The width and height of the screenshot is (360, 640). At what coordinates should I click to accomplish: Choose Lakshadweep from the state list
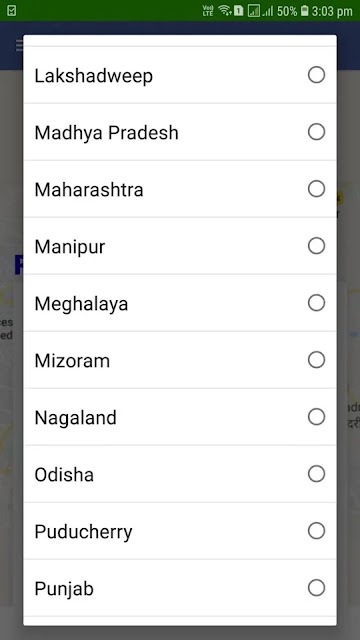click(180, 75)
